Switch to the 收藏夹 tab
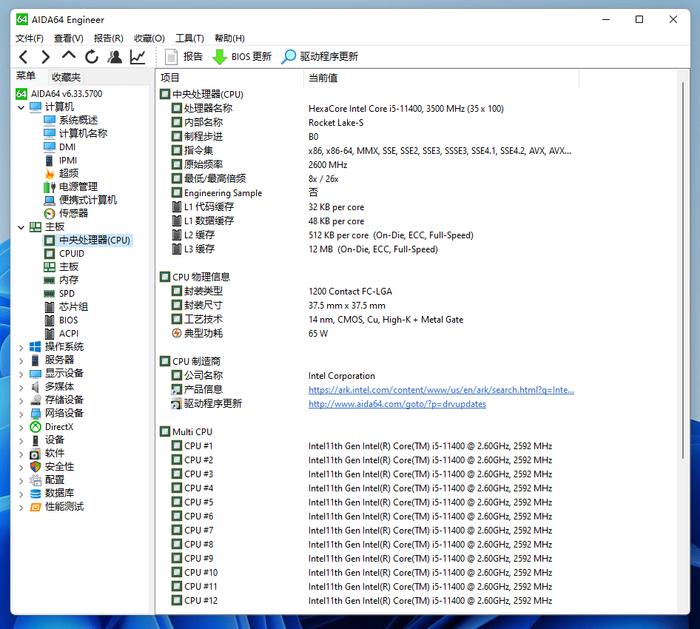Screen dimensions: 700x629 point(66,77)
